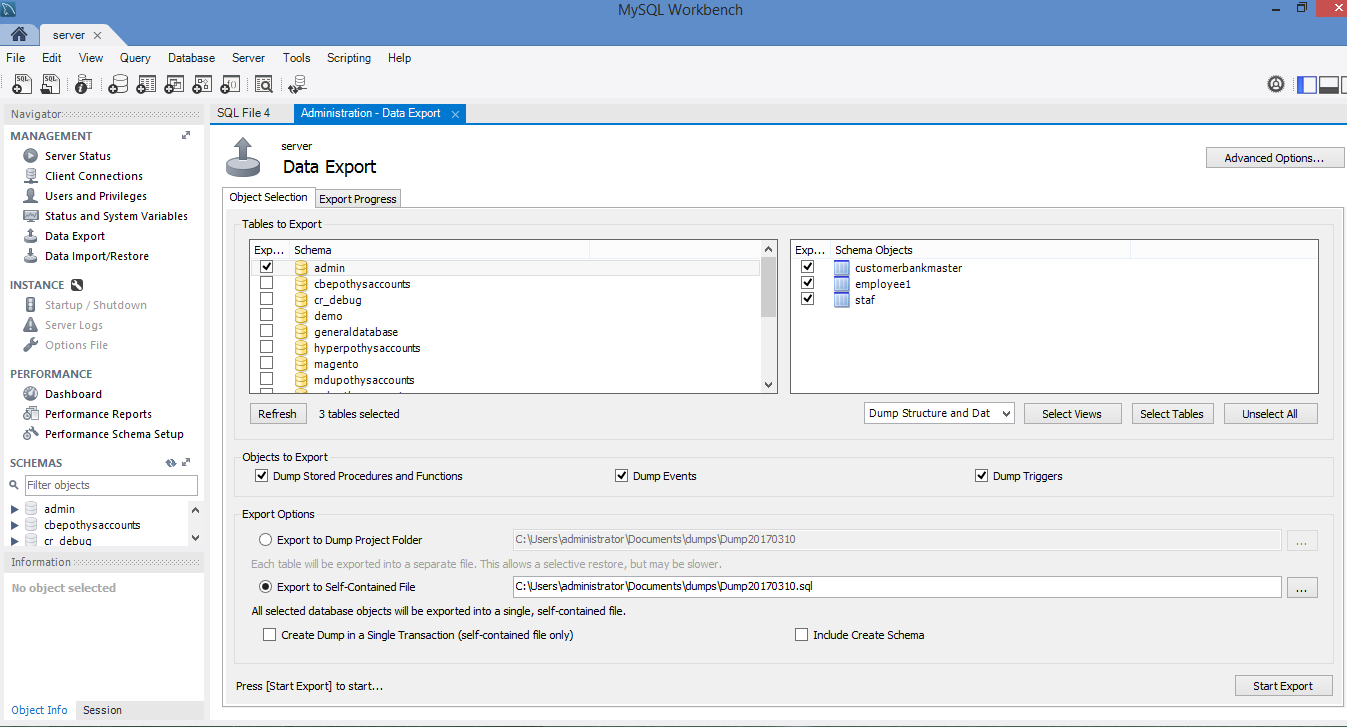Switch to the Session tab

click(x=102, y=710)
